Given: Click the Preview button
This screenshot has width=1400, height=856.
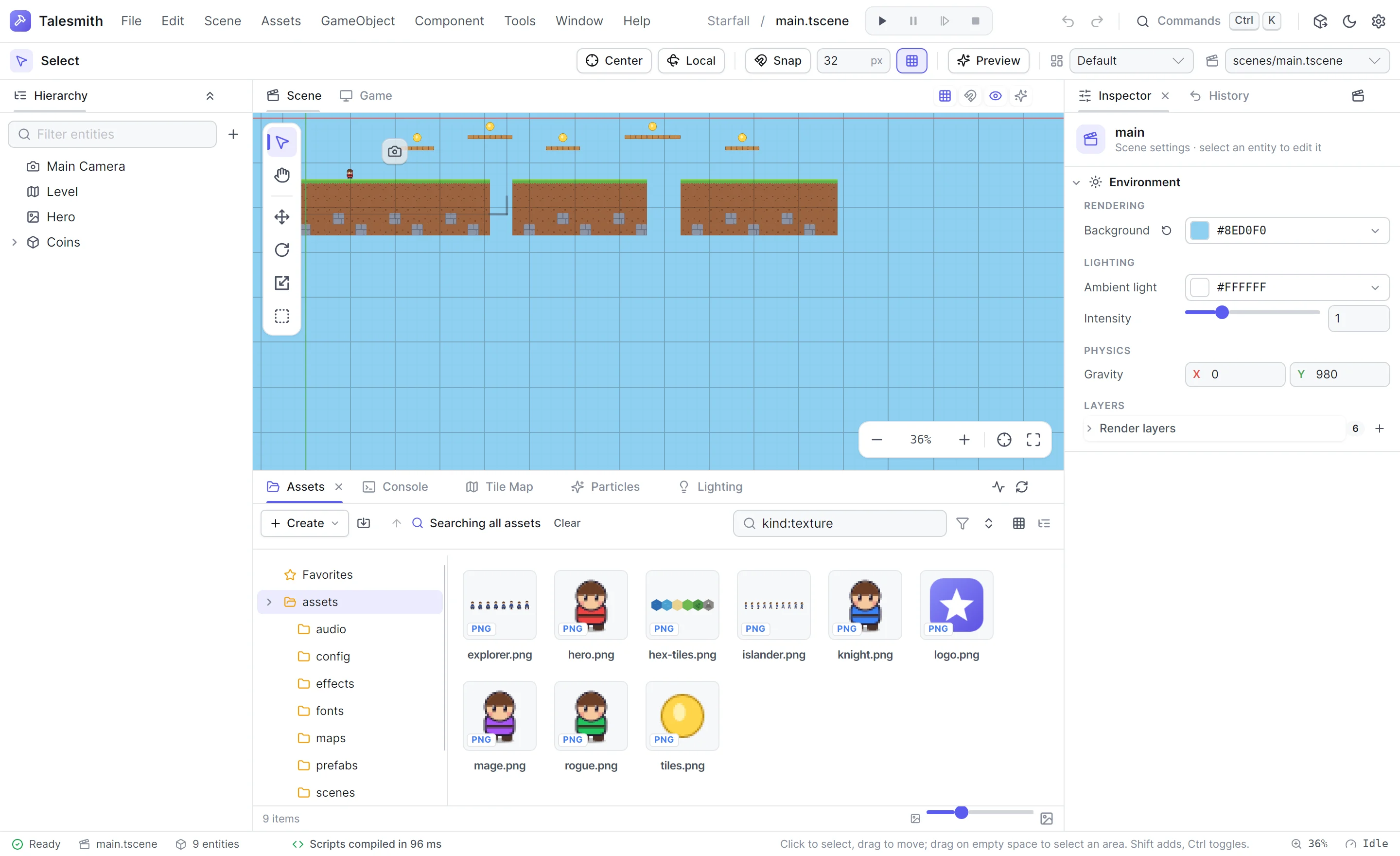Looking at the screenshot, I should click(988, 61).
